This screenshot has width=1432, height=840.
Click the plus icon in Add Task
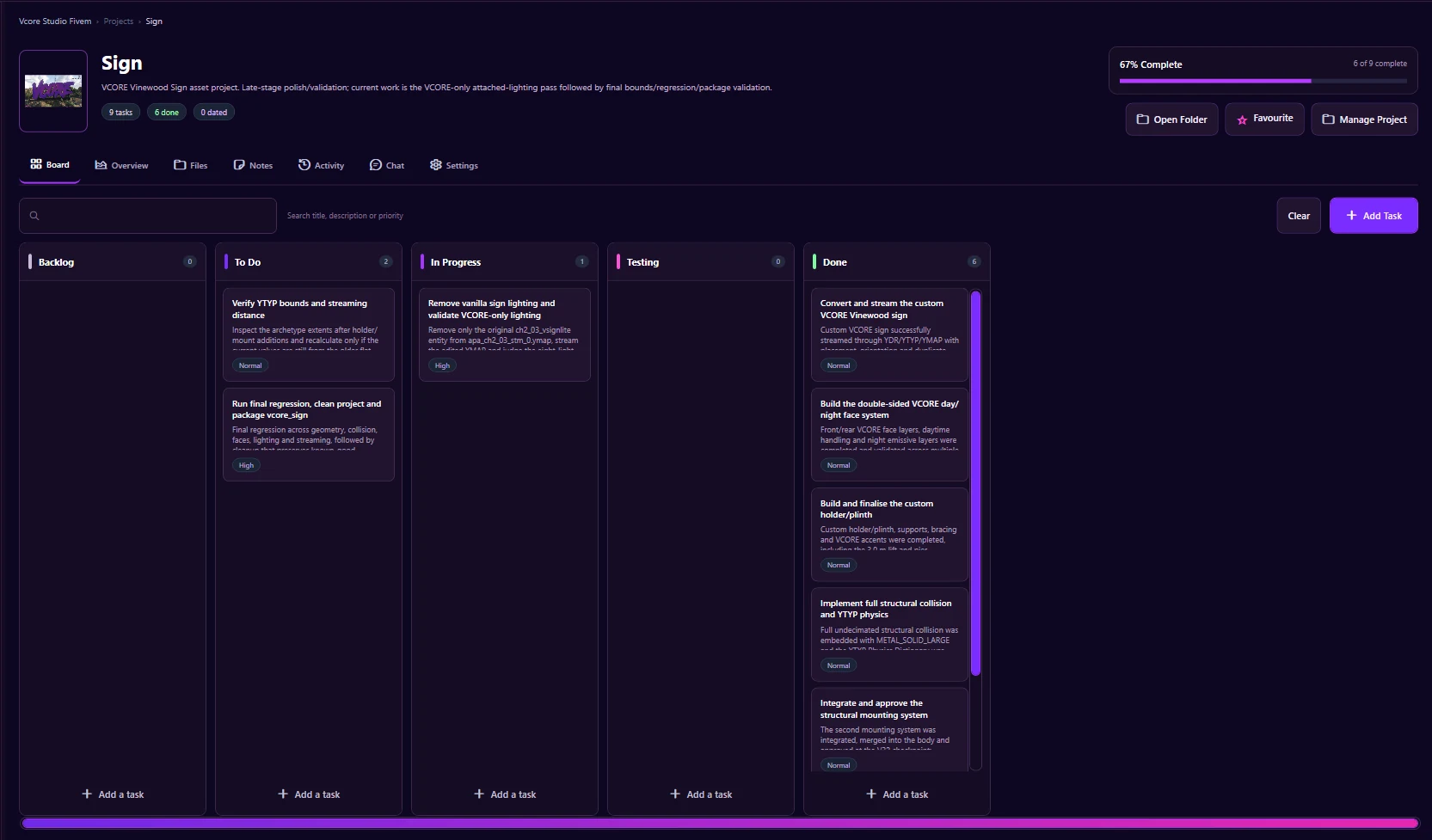tap(1352, 216)
